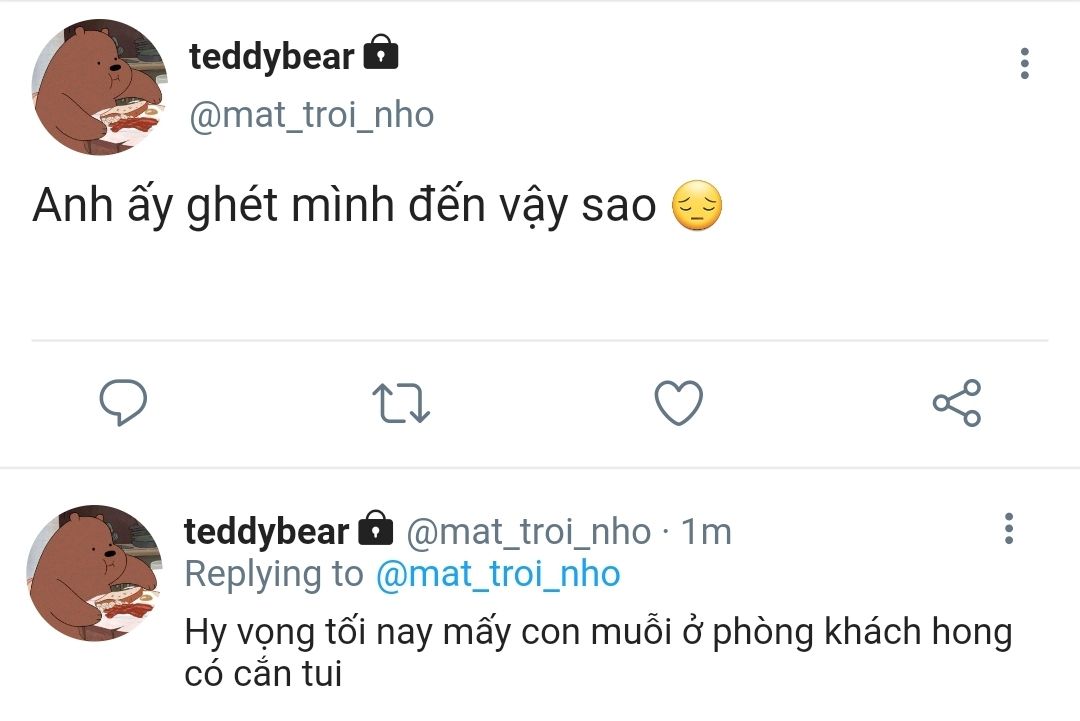1080x721 pixels.
Task: Open the share icon options
Action: pyautogui.click(x=956, y=402)
